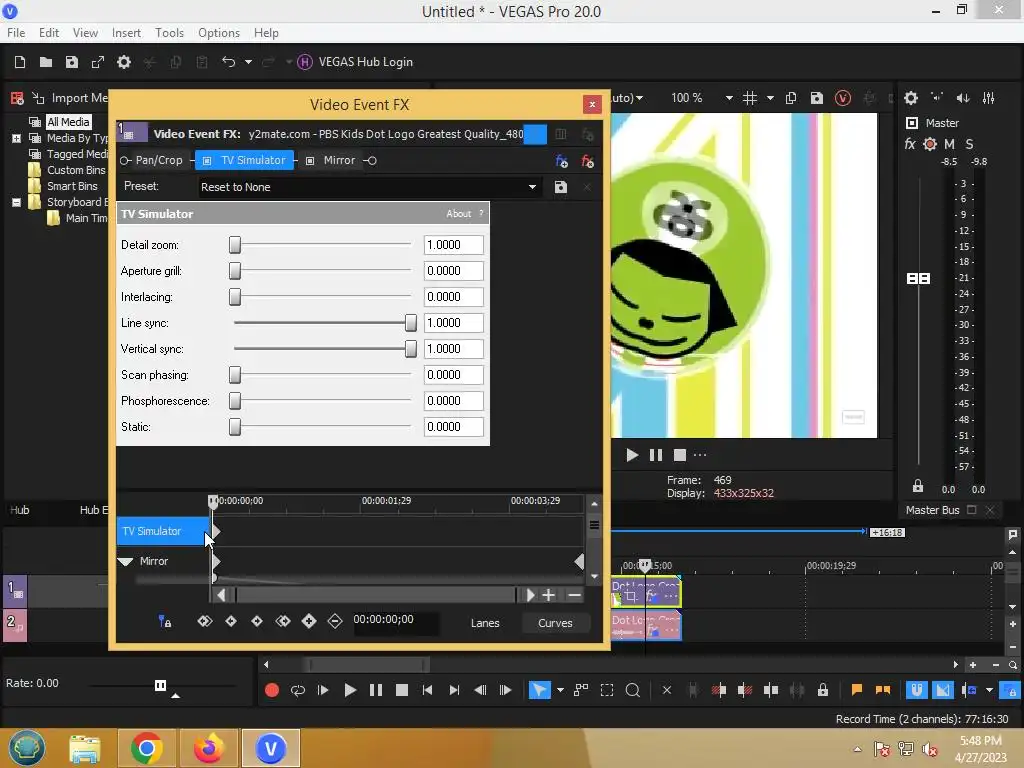
Task: Click the Plug-In Chain add fx icon
Action: point(561,161)
